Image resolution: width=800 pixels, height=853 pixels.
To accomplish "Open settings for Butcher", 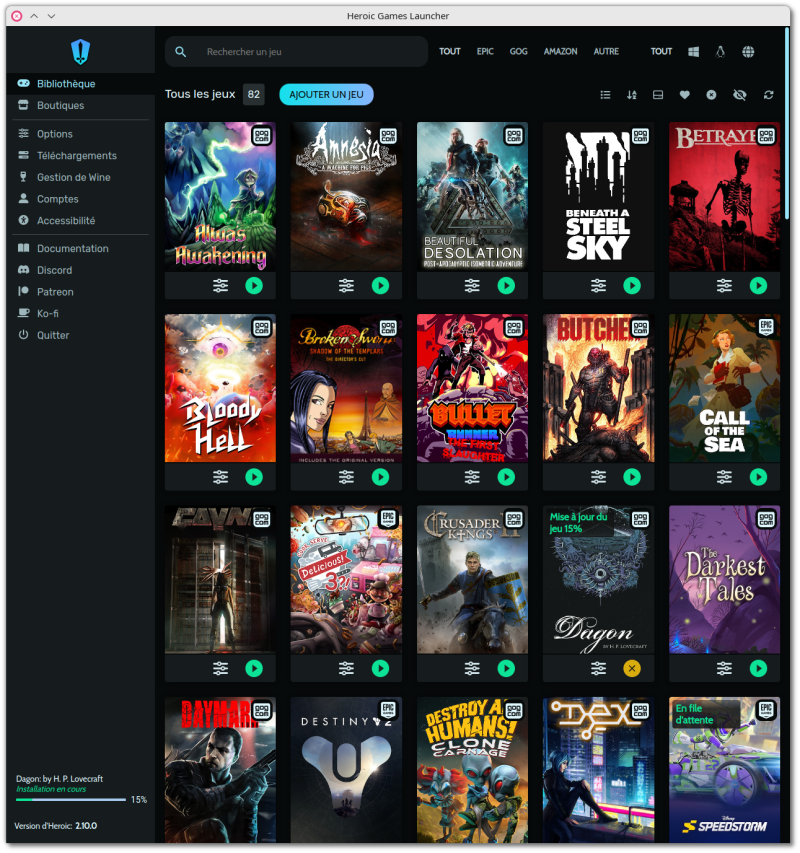I will click(x=598, y=477).
